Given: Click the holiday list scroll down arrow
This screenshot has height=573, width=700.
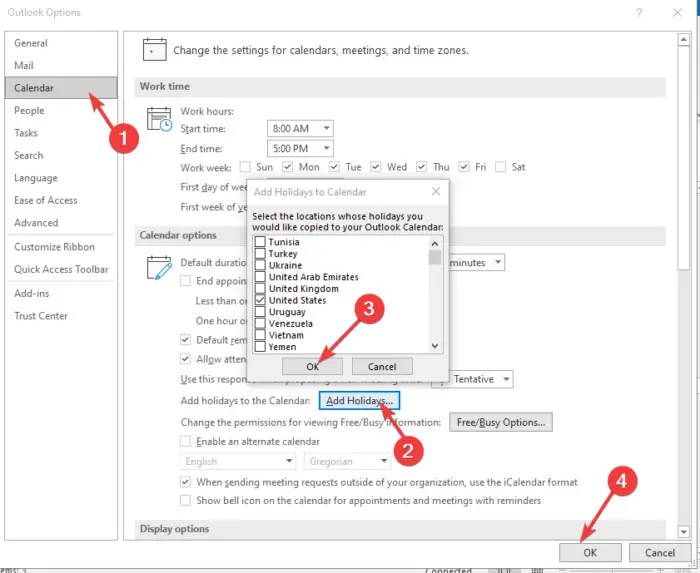Looking at the screenshot, I should (x=435, y=346).
